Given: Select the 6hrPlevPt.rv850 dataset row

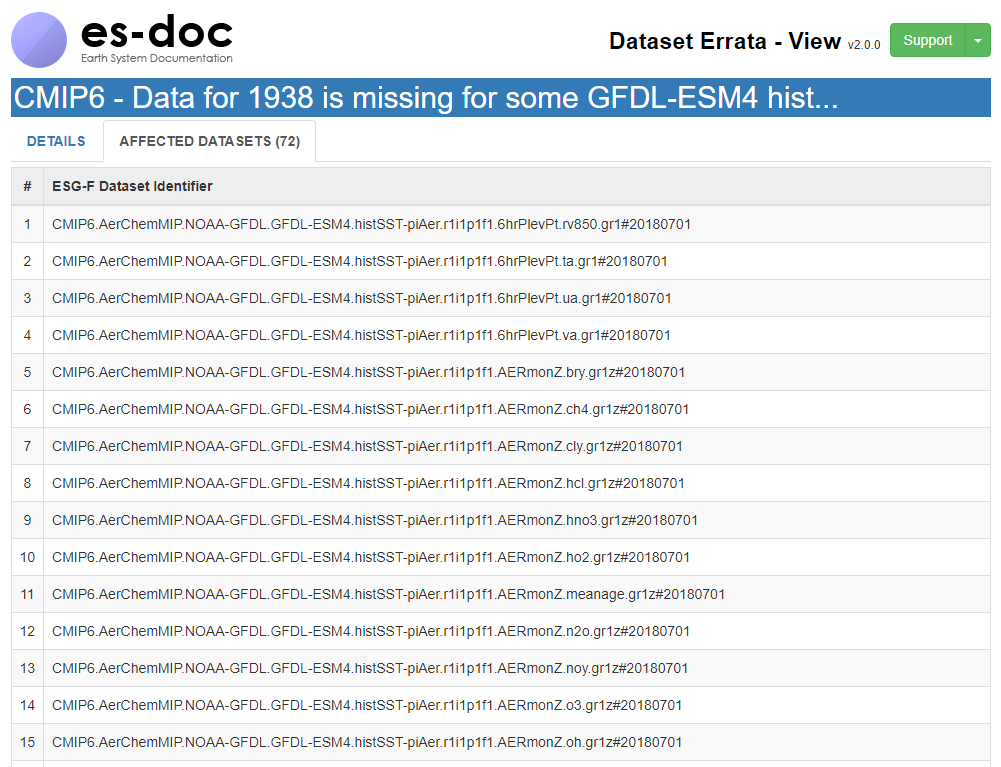Looking at the screenshot, I should 371,224.
